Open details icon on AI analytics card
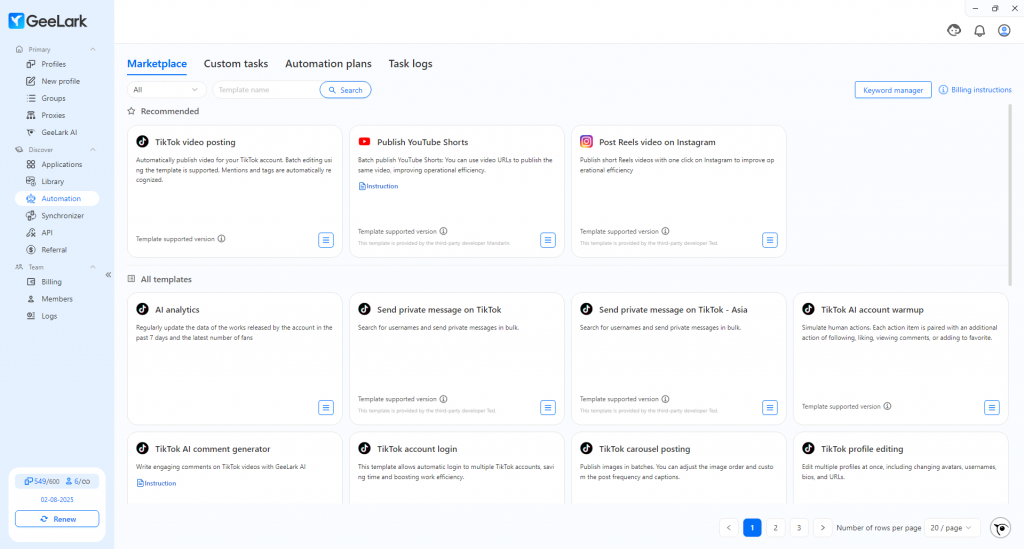Screen dimensions: 1024x549 (x=326, y=407)
